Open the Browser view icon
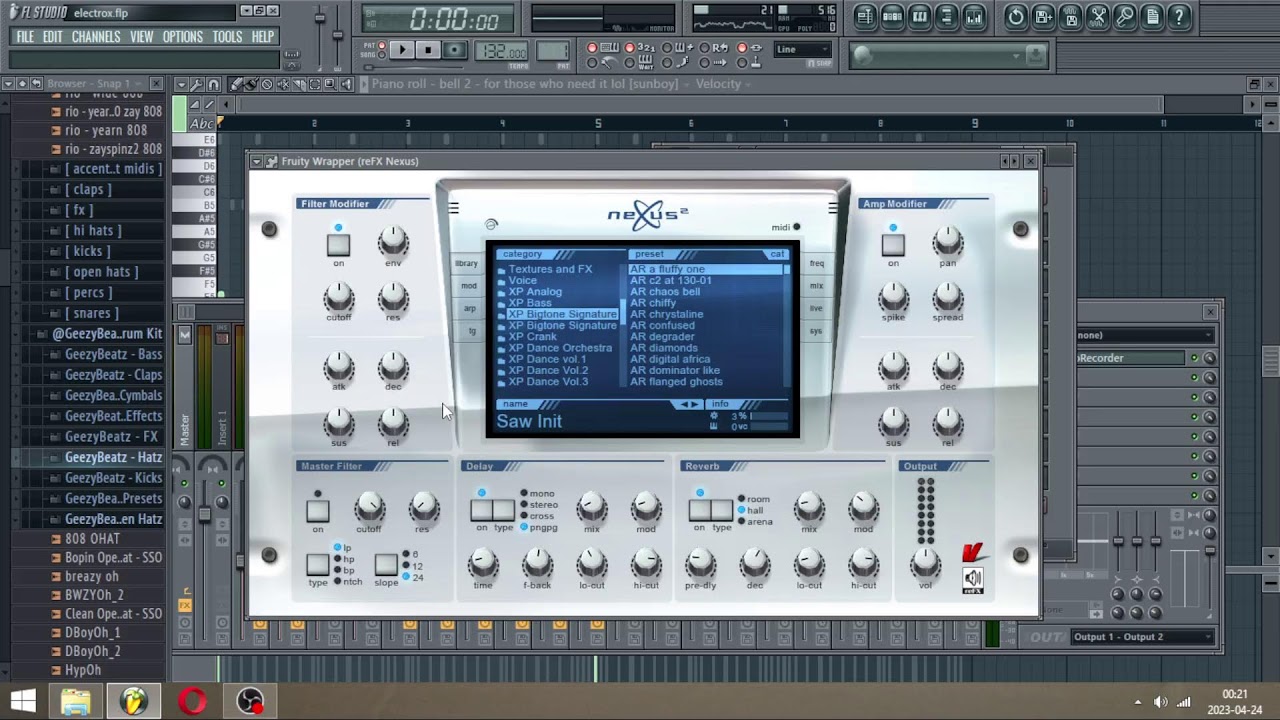This screenshot has width=1280, height=720. click(x=946, y=16)
